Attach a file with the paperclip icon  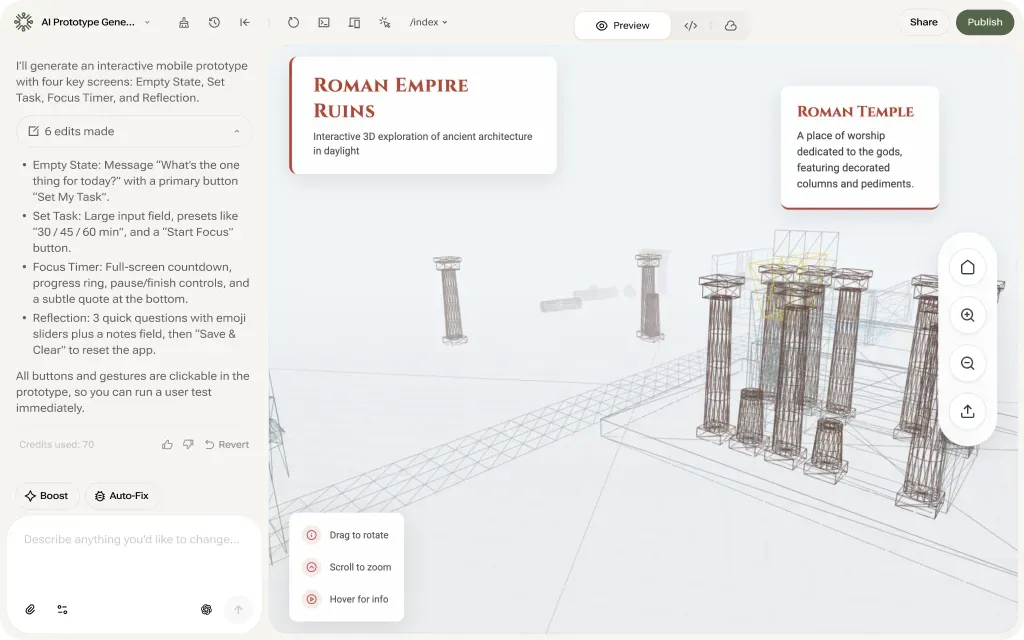28,609
